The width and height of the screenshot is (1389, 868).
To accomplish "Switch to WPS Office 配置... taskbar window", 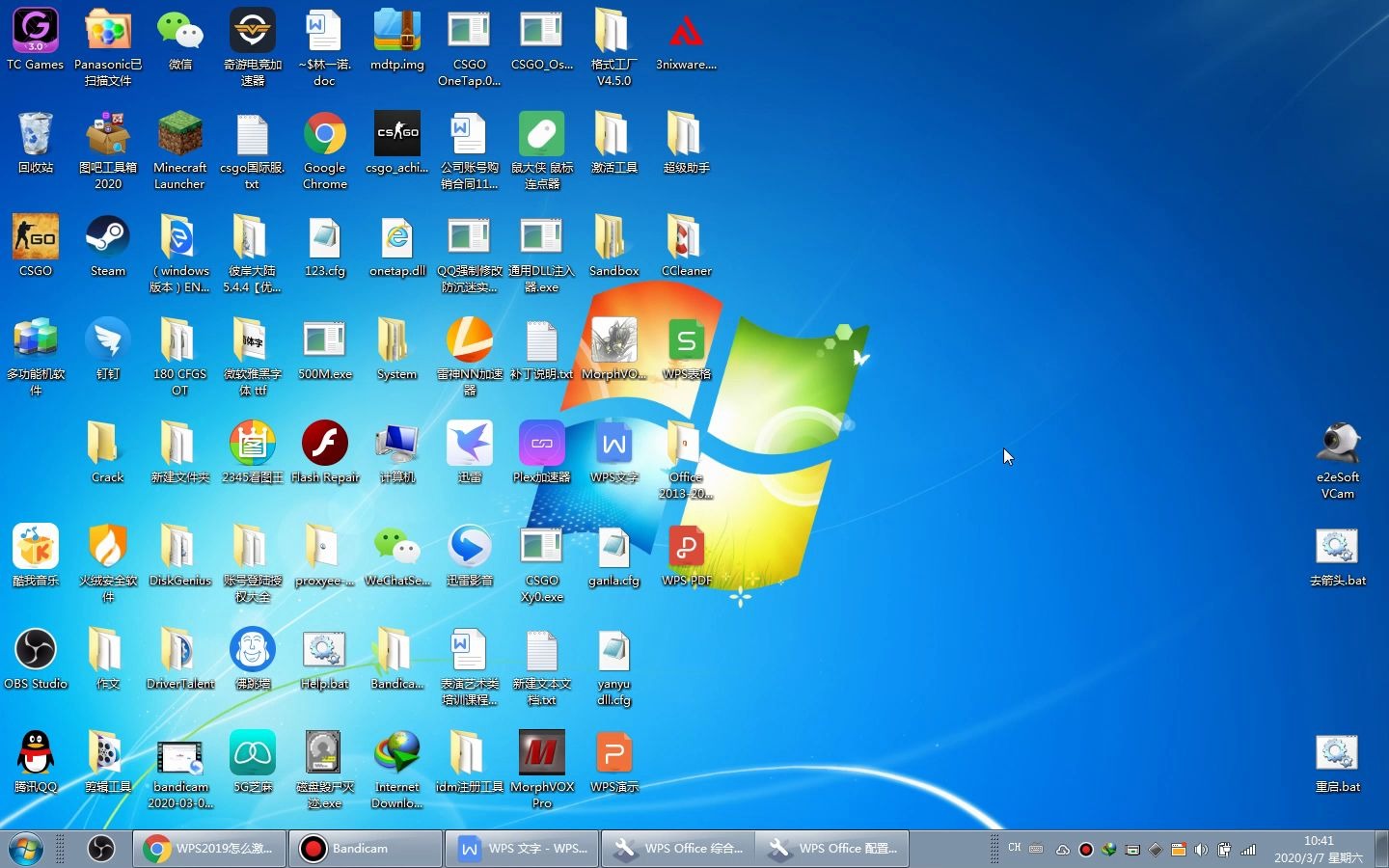I will point(832,849).
